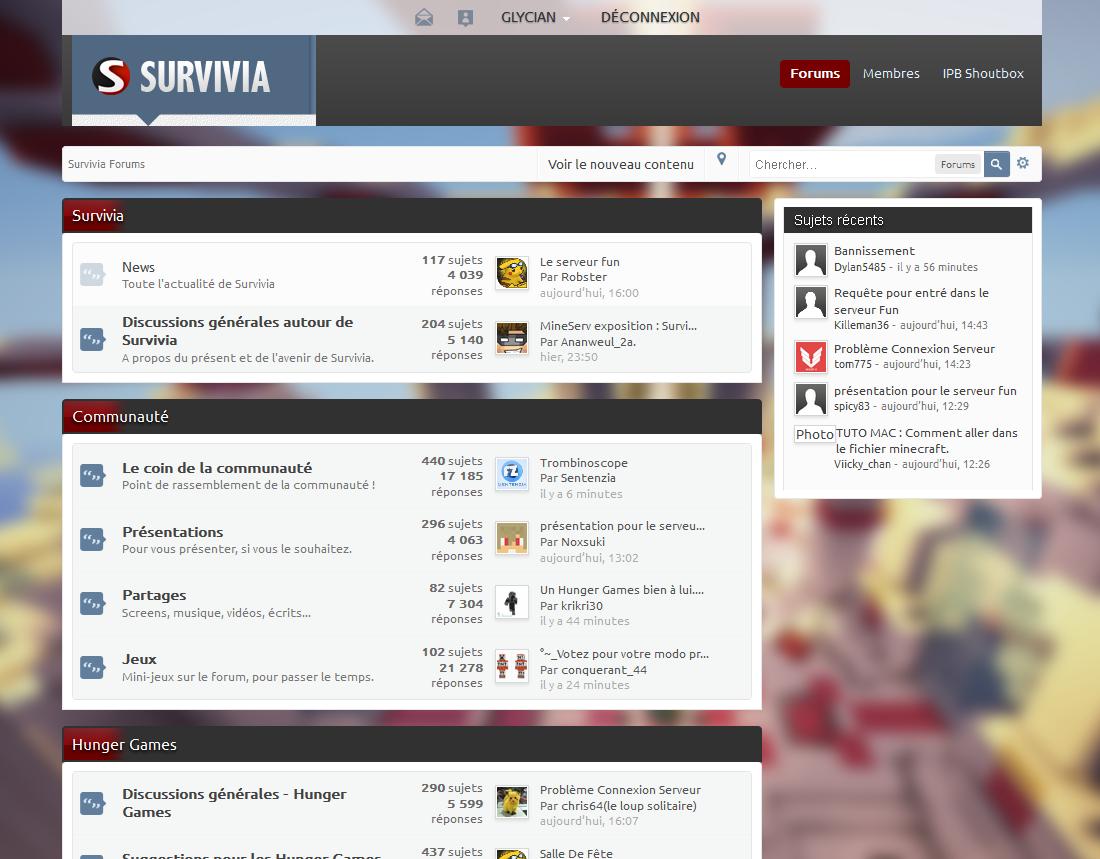Open the topic Le serveur fun
1100x859 pixels.
point(579,262)
